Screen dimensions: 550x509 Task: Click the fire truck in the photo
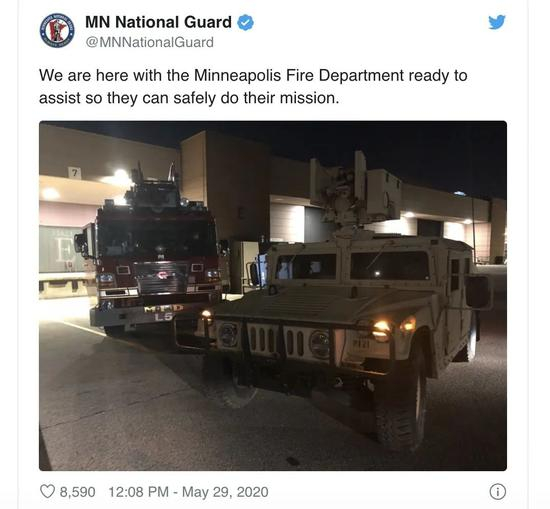(151, 253)
